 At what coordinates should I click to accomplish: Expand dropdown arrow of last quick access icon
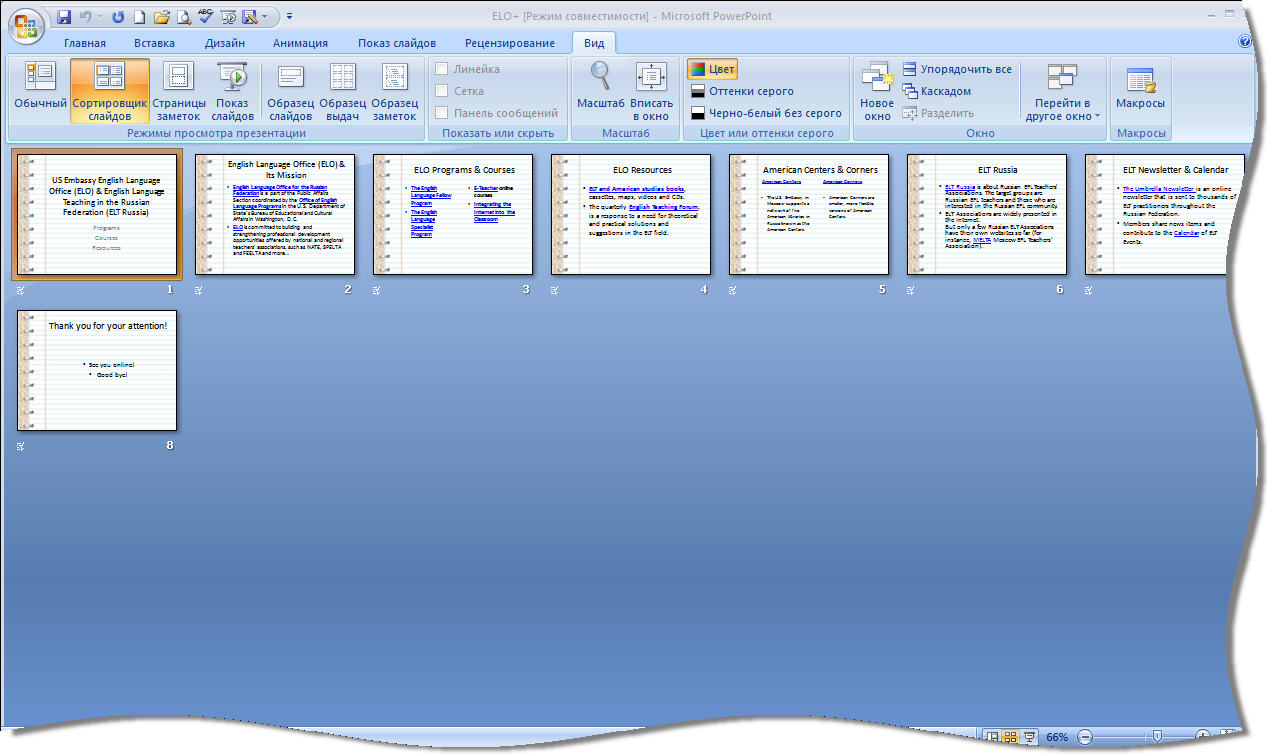point(264,17)
